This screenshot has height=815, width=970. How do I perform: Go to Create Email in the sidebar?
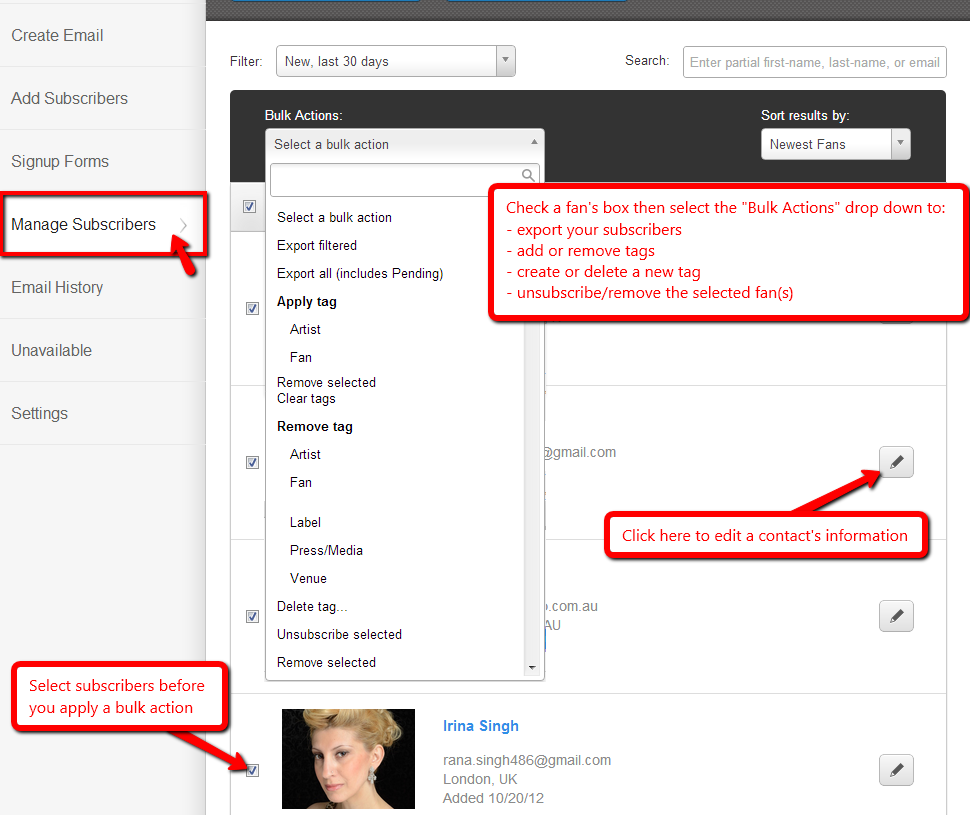tap(58, 35)
